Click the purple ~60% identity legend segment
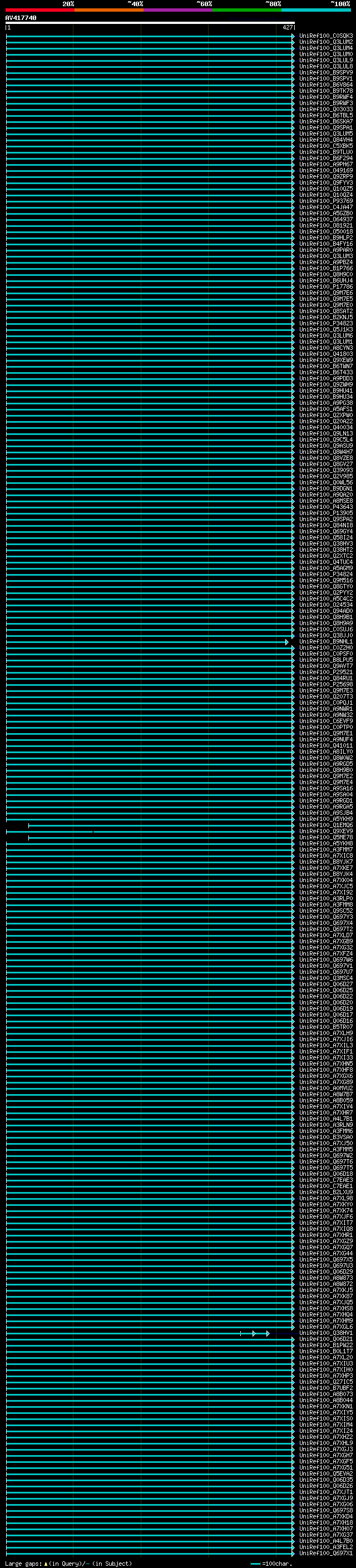The width and height of the screenshot is (356, 1568). coord(179,10)
